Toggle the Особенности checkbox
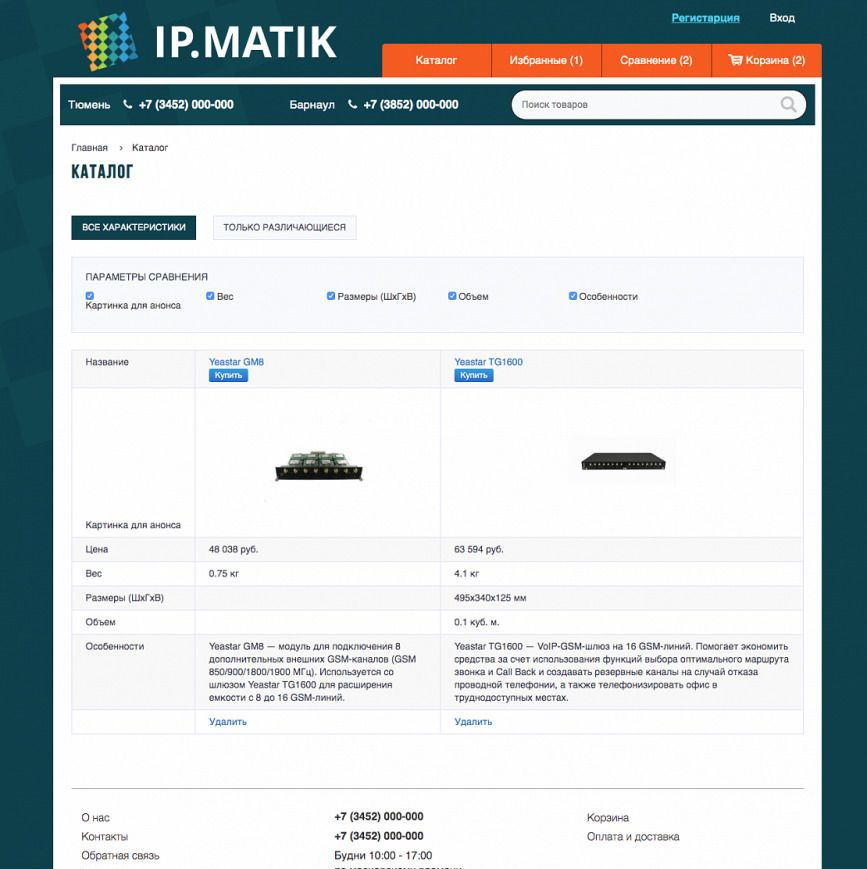This screenshot has width=867, height=869. click(573, 296)
